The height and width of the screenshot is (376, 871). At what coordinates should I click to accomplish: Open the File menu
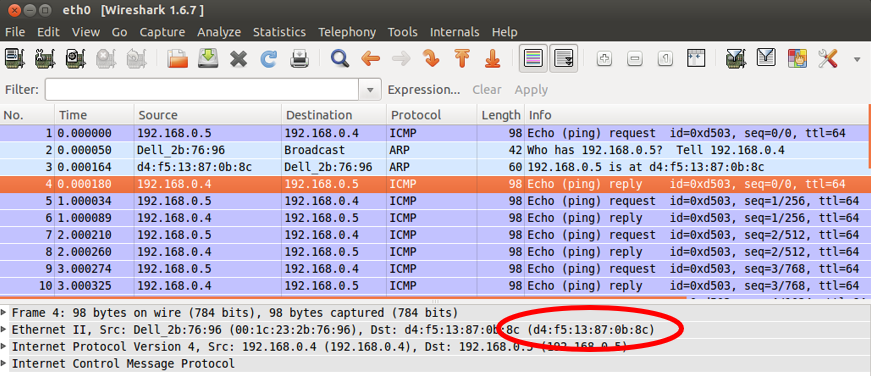(x=15, y=32)
